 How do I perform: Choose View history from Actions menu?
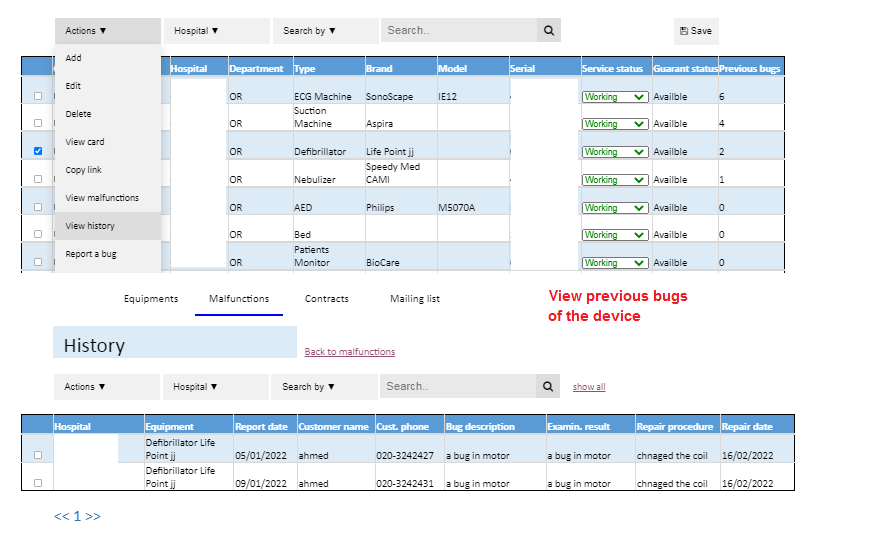pyautogui.click(x=90, y=226)
